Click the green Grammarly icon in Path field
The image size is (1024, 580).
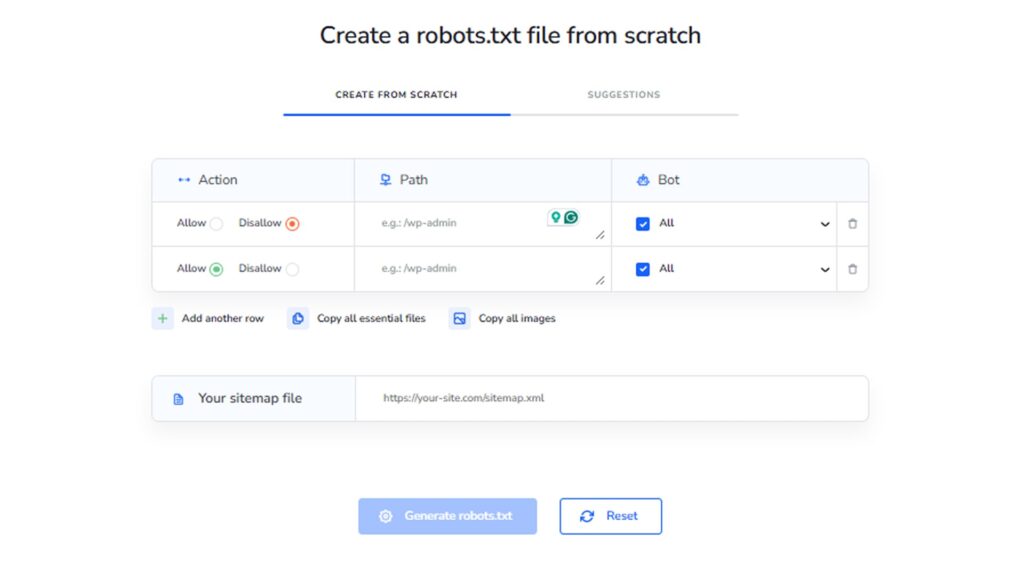tap(571, 217)
